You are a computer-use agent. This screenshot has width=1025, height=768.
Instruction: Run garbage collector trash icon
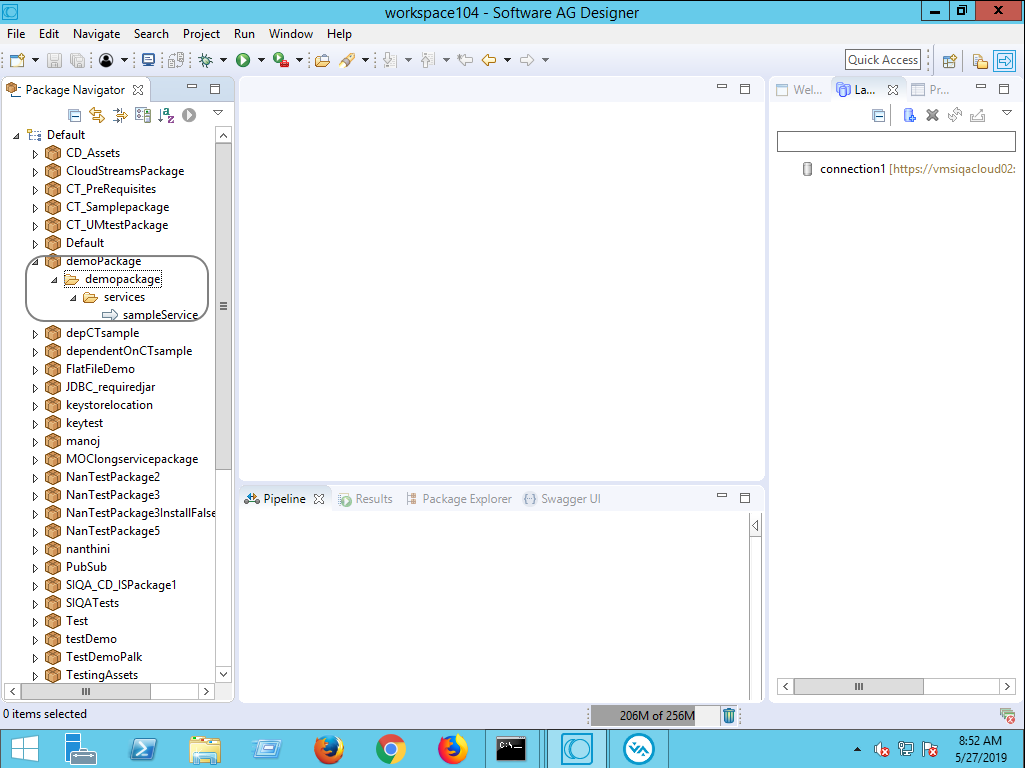tap(729, 716)
